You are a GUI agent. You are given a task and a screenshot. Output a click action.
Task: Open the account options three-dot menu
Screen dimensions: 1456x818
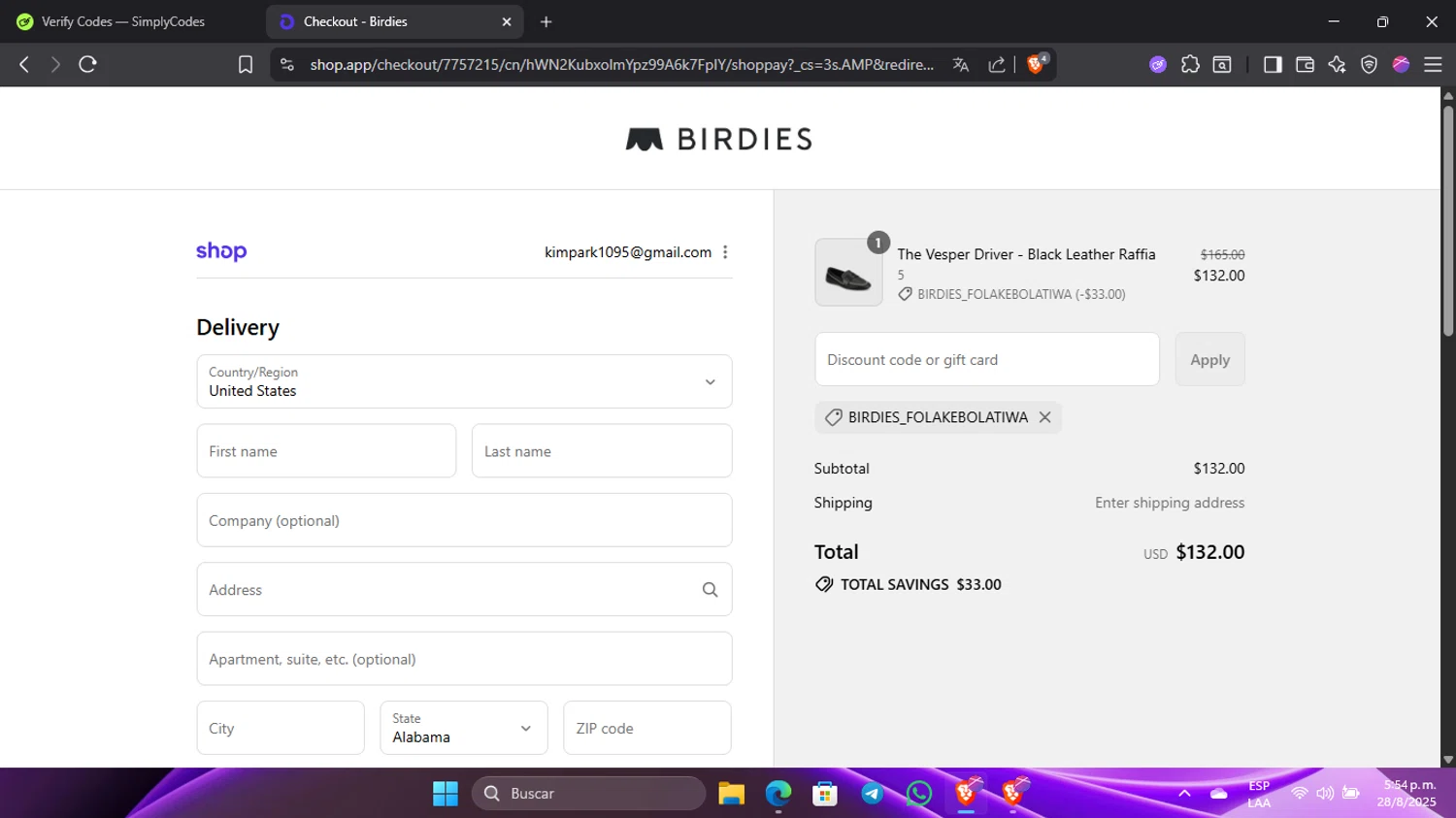click(x=725, y=252)
